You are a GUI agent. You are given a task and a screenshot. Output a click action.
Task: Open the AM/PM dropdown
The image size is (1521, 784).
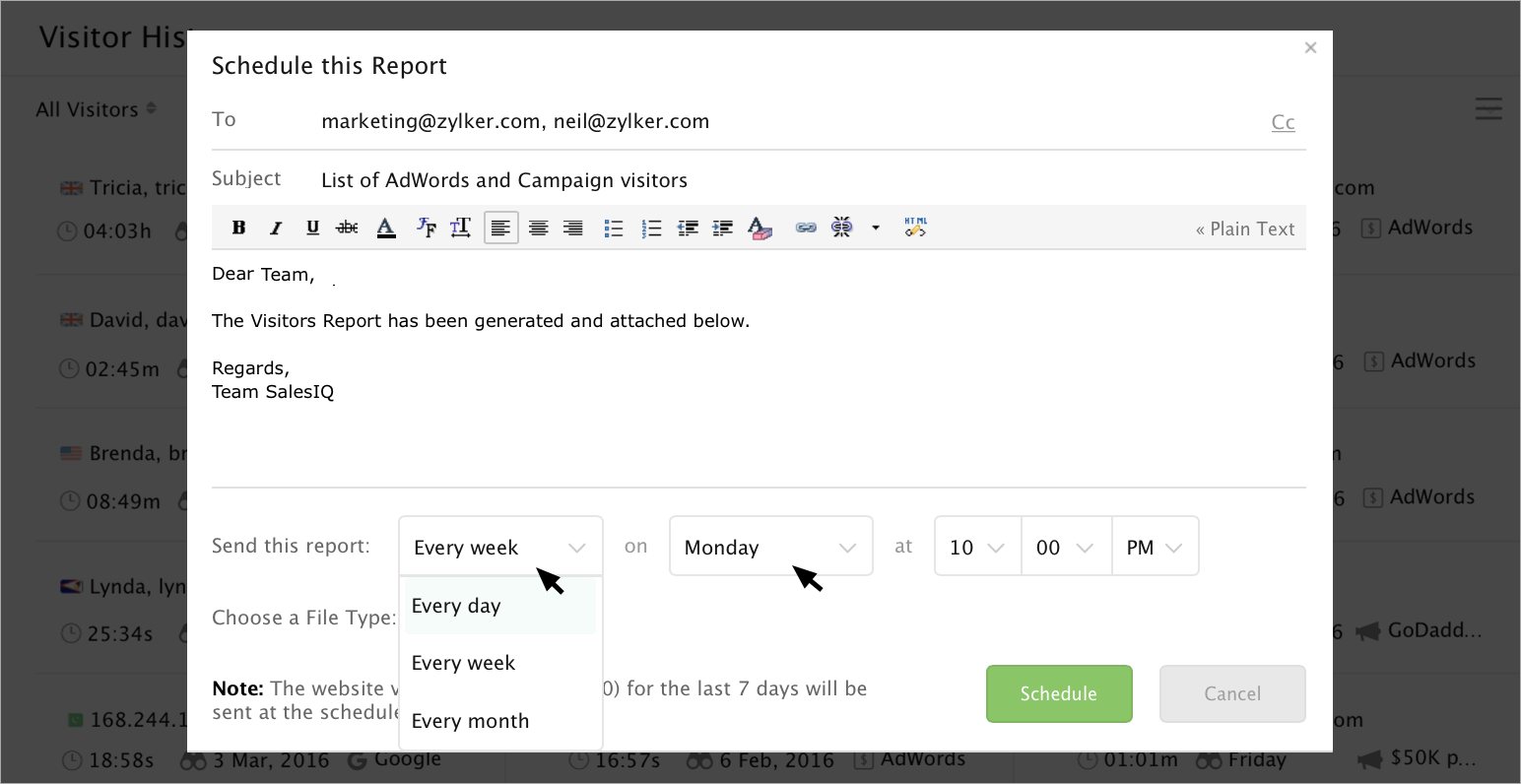1155,547
